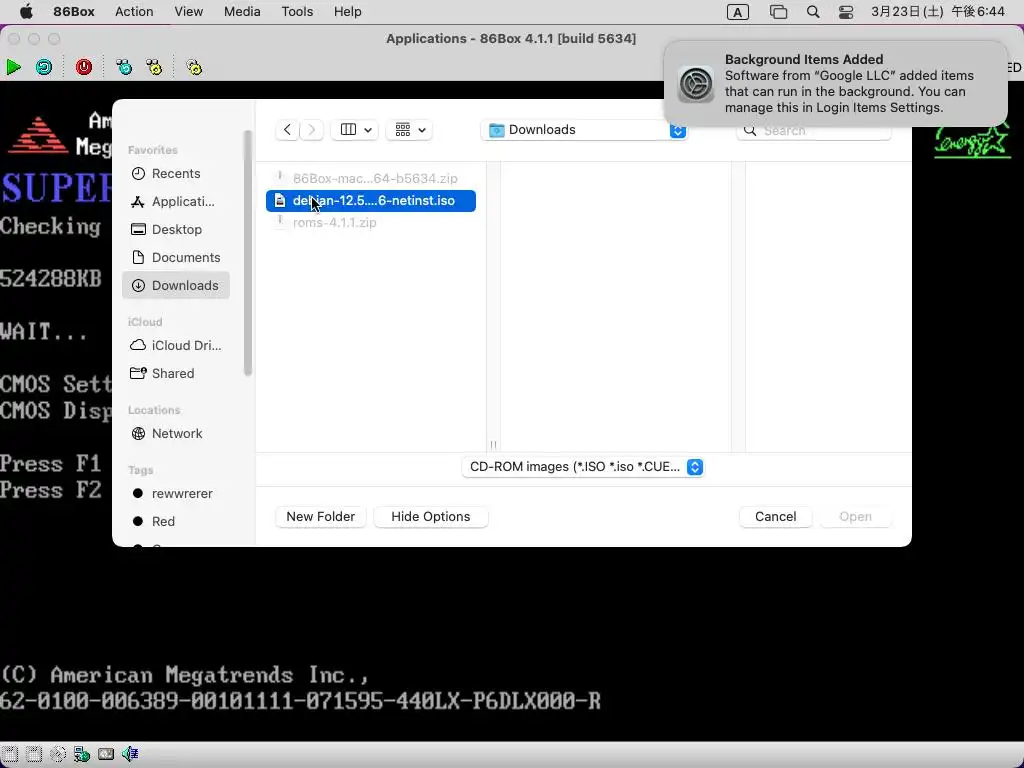Click the System Settings gear in the notification
1024x768 pixels.
tap(696, 84)
